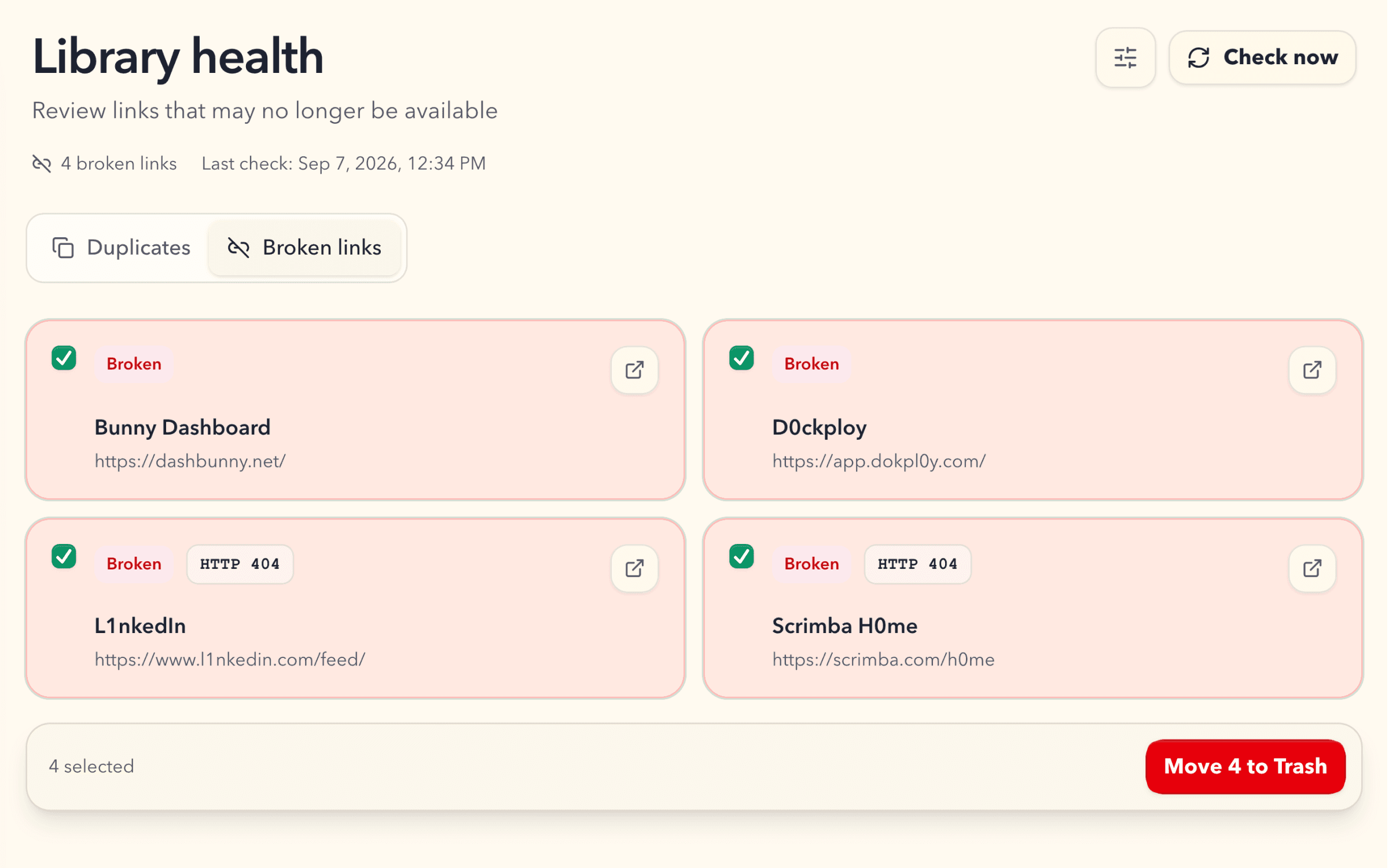This screenshot has width=1389, height=868.
Task: Click the https://app.dokpl0y.com/ URL
Action: coord(879,461)
